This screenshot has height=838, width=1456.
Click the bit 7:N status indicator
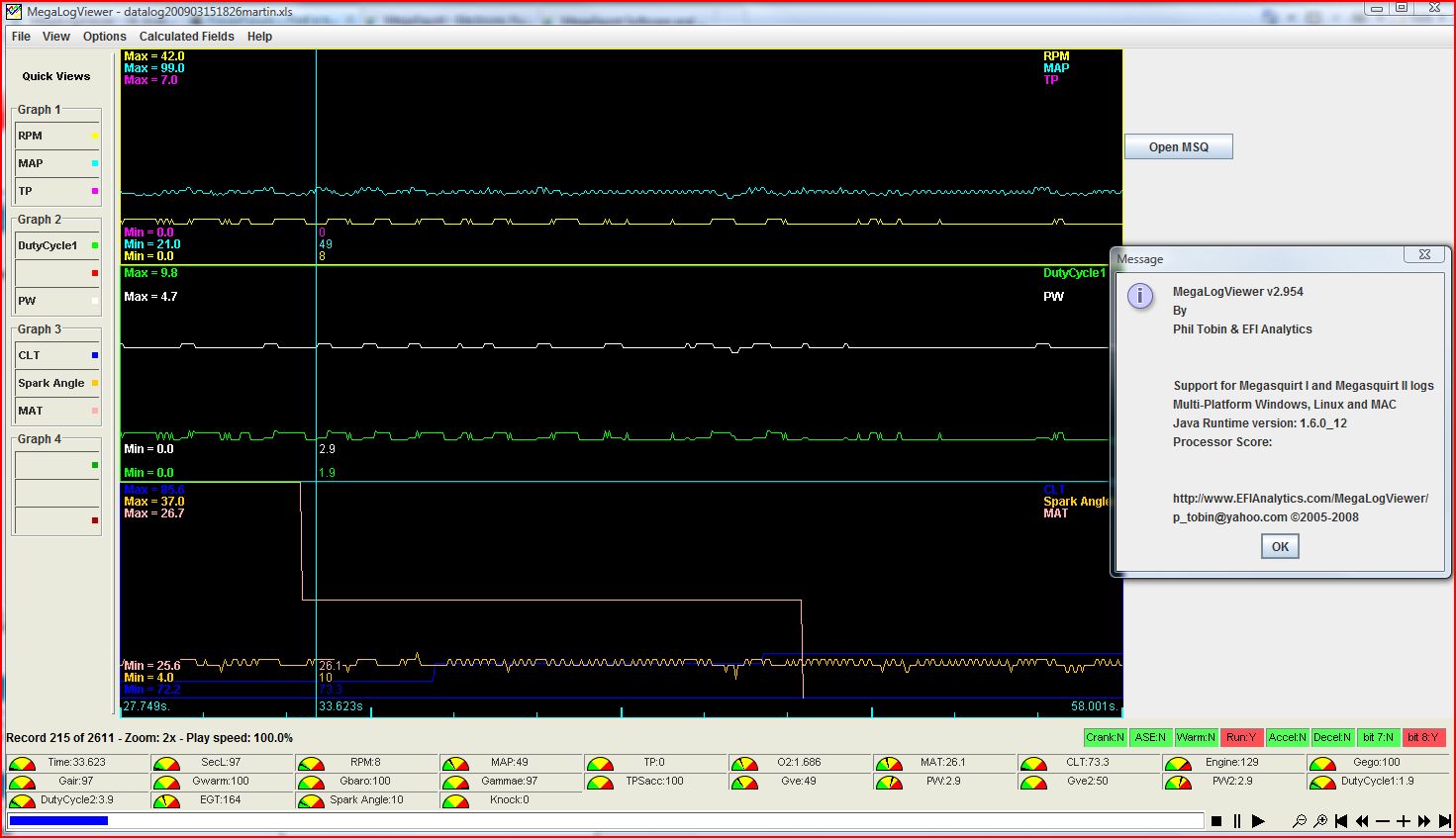(1378, 737)
